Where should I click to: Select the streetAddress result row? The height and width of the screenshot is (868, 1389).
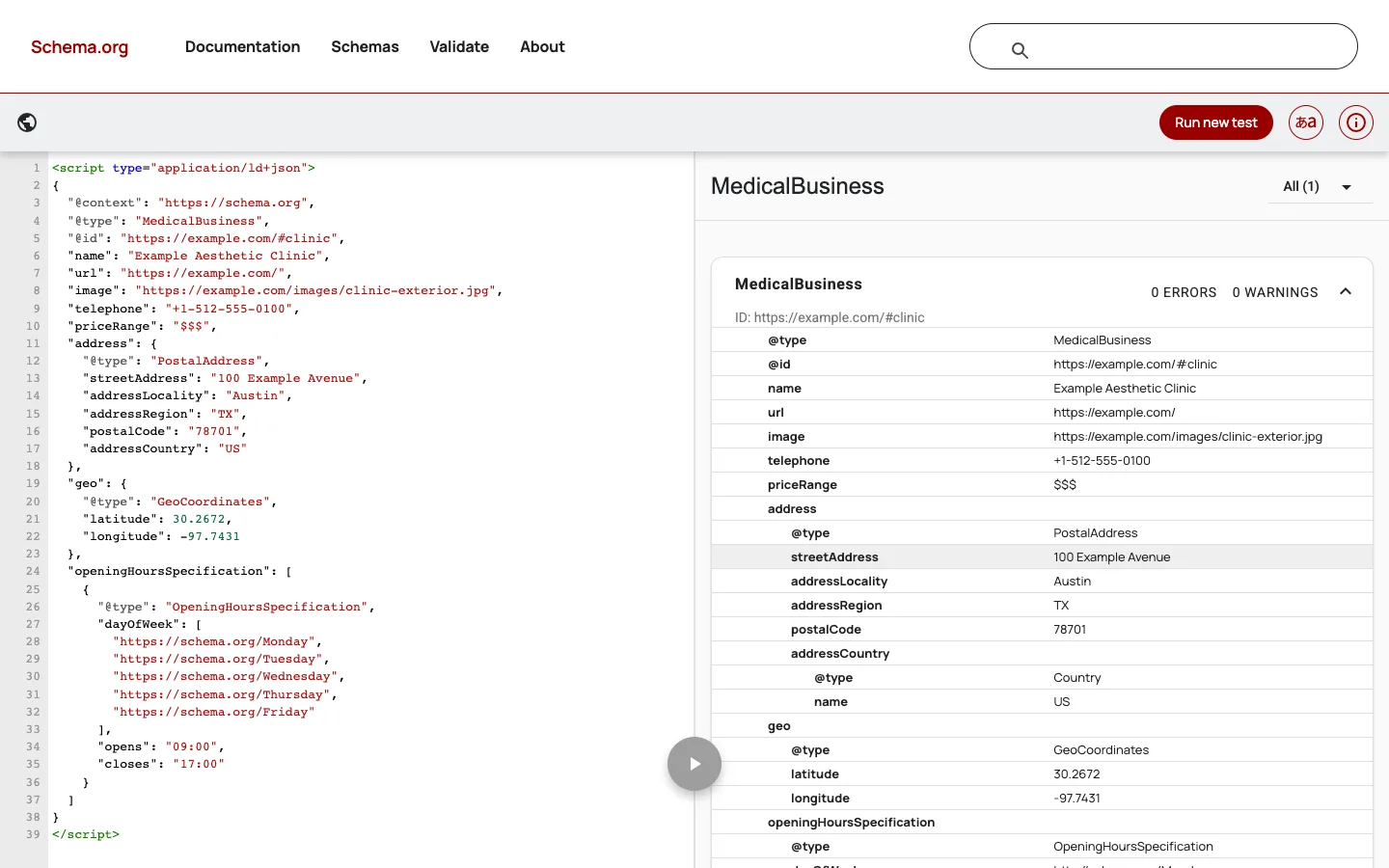pyautogui.click(x=1042, y=556)
